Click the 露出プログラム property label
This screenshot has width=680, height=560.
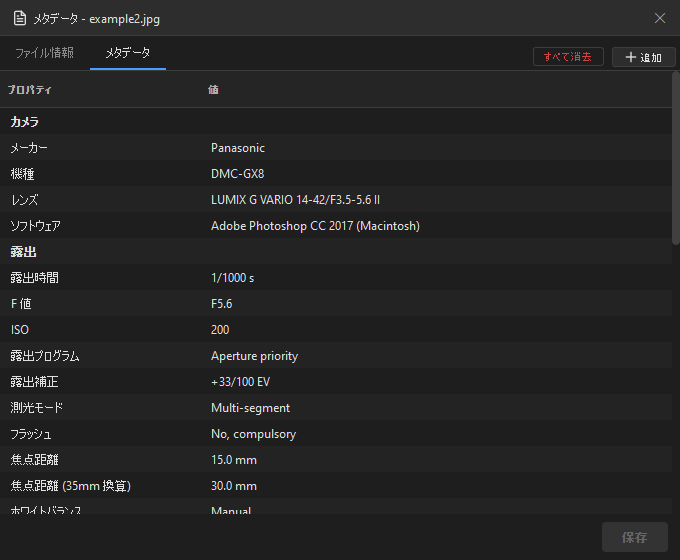pos(45,356)
